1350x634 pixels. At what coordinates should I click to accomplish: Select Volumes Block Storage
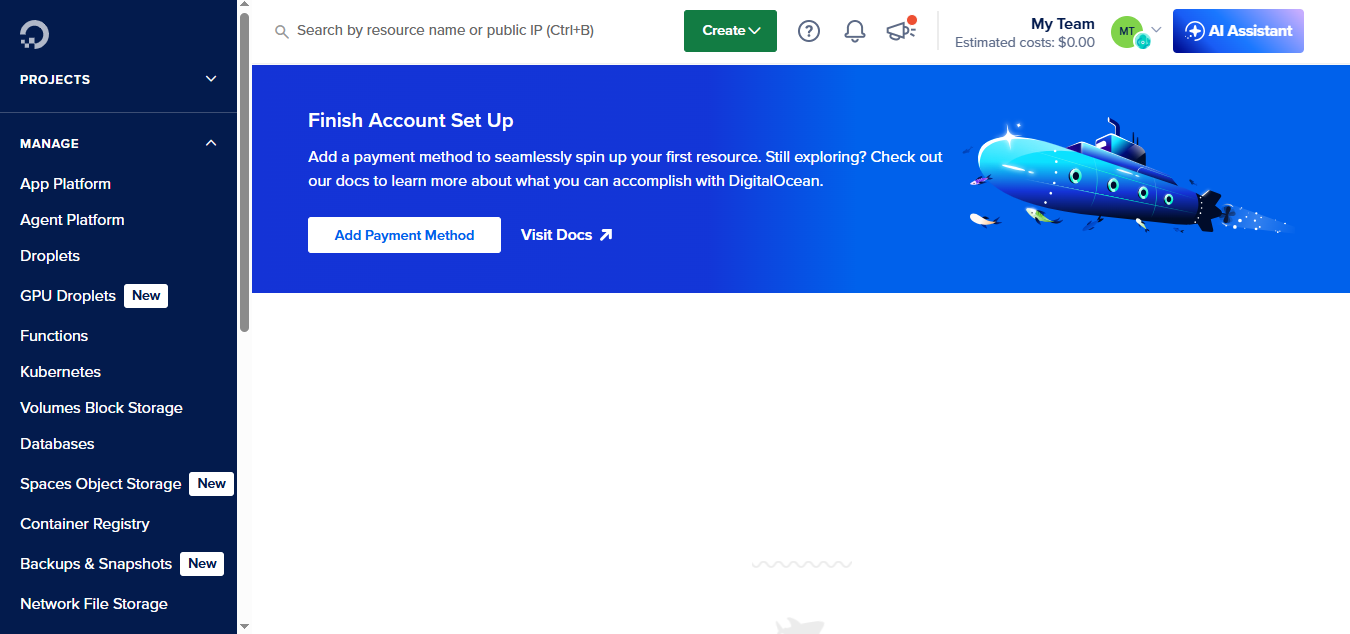tap(101, 408)
